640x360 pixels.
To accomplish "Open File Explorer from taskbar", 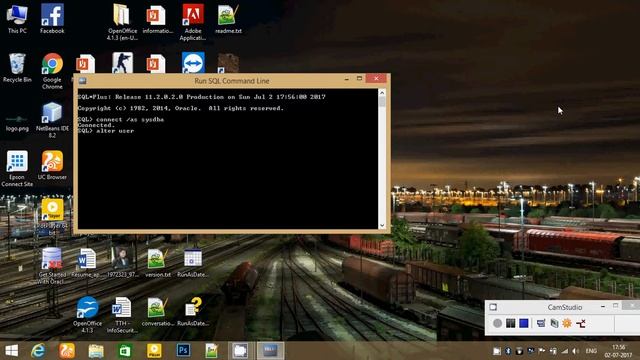I will tap(96, 351).
